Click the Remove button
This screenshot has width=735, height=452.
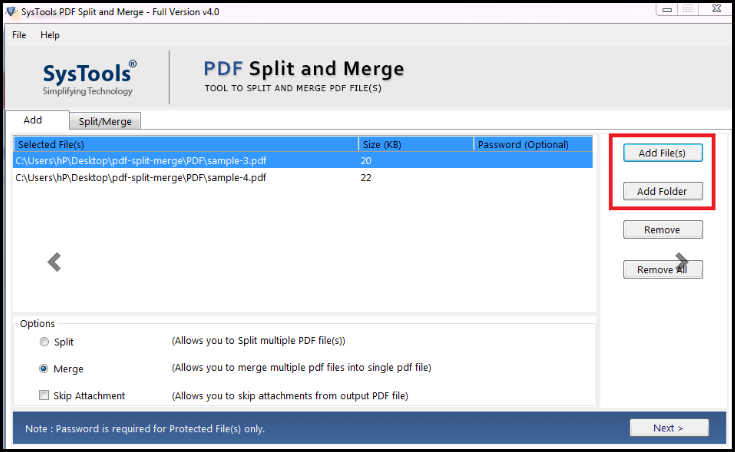click(662, 230)
